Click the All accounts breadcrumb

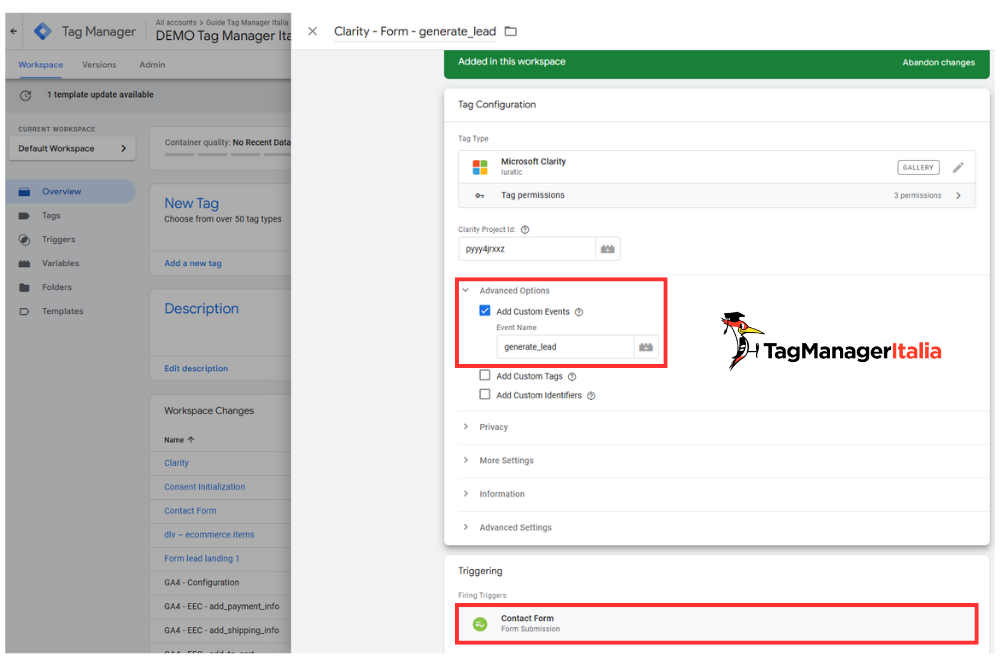[176, 22]
